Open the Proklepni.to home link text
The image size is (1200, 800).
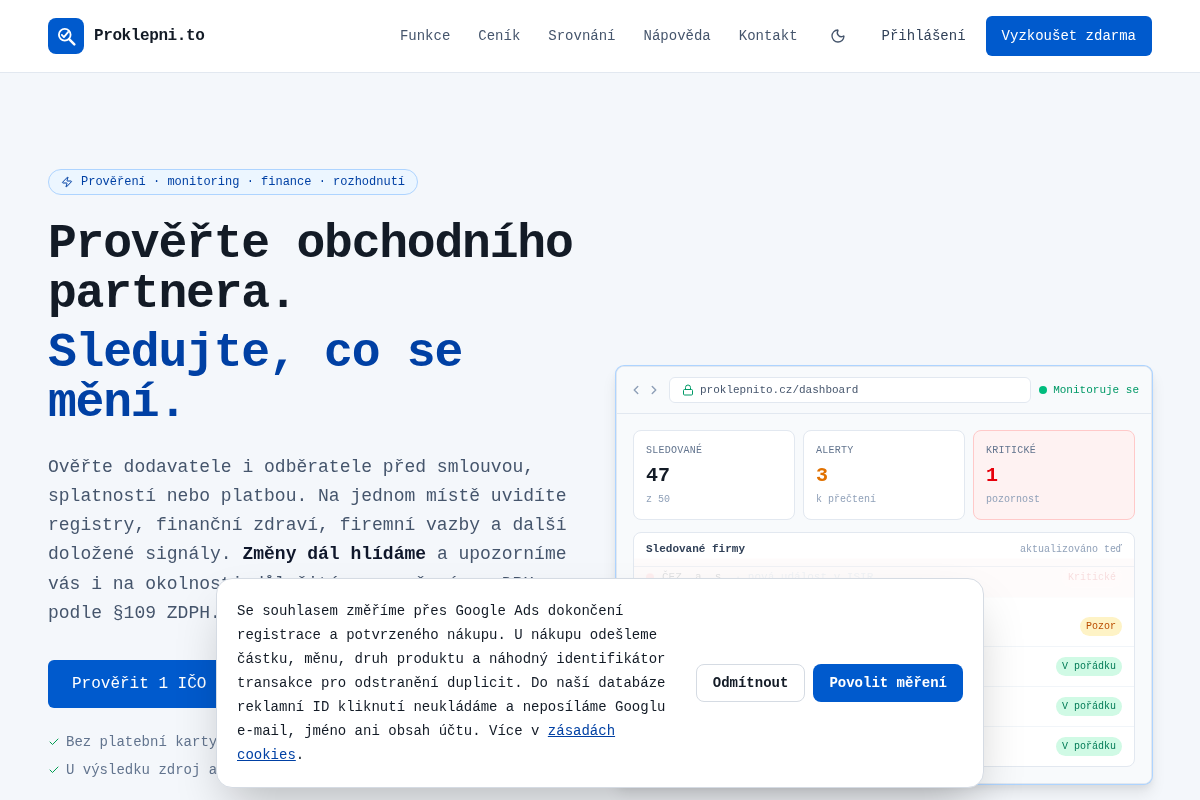point(149,36)
